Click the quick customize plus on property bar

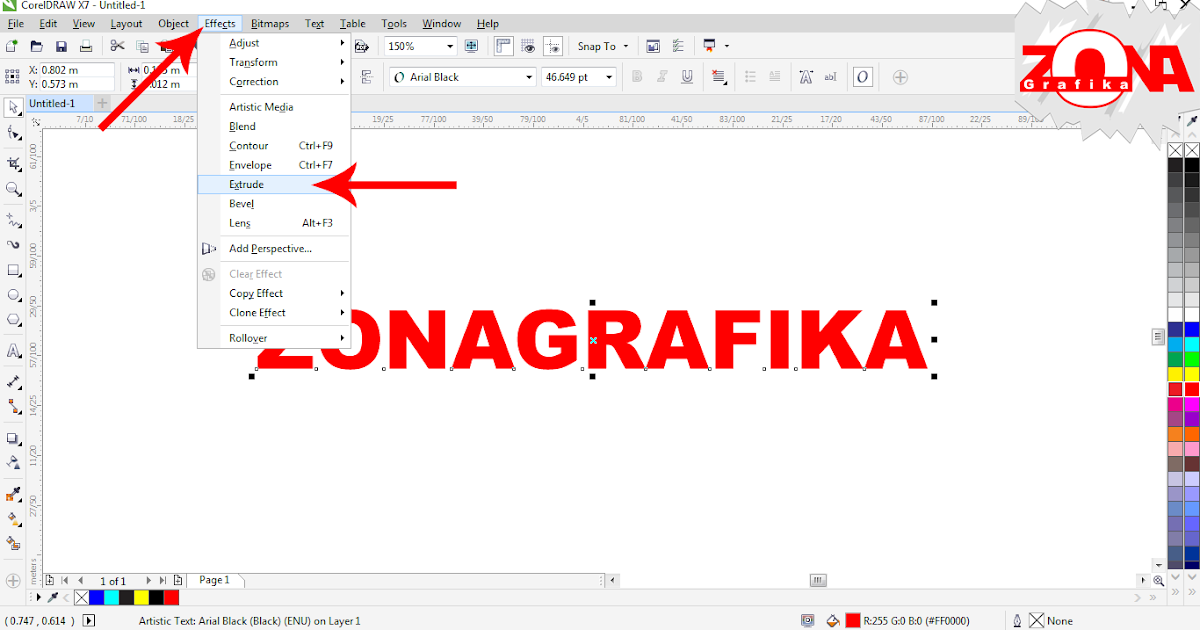[900, 77]
